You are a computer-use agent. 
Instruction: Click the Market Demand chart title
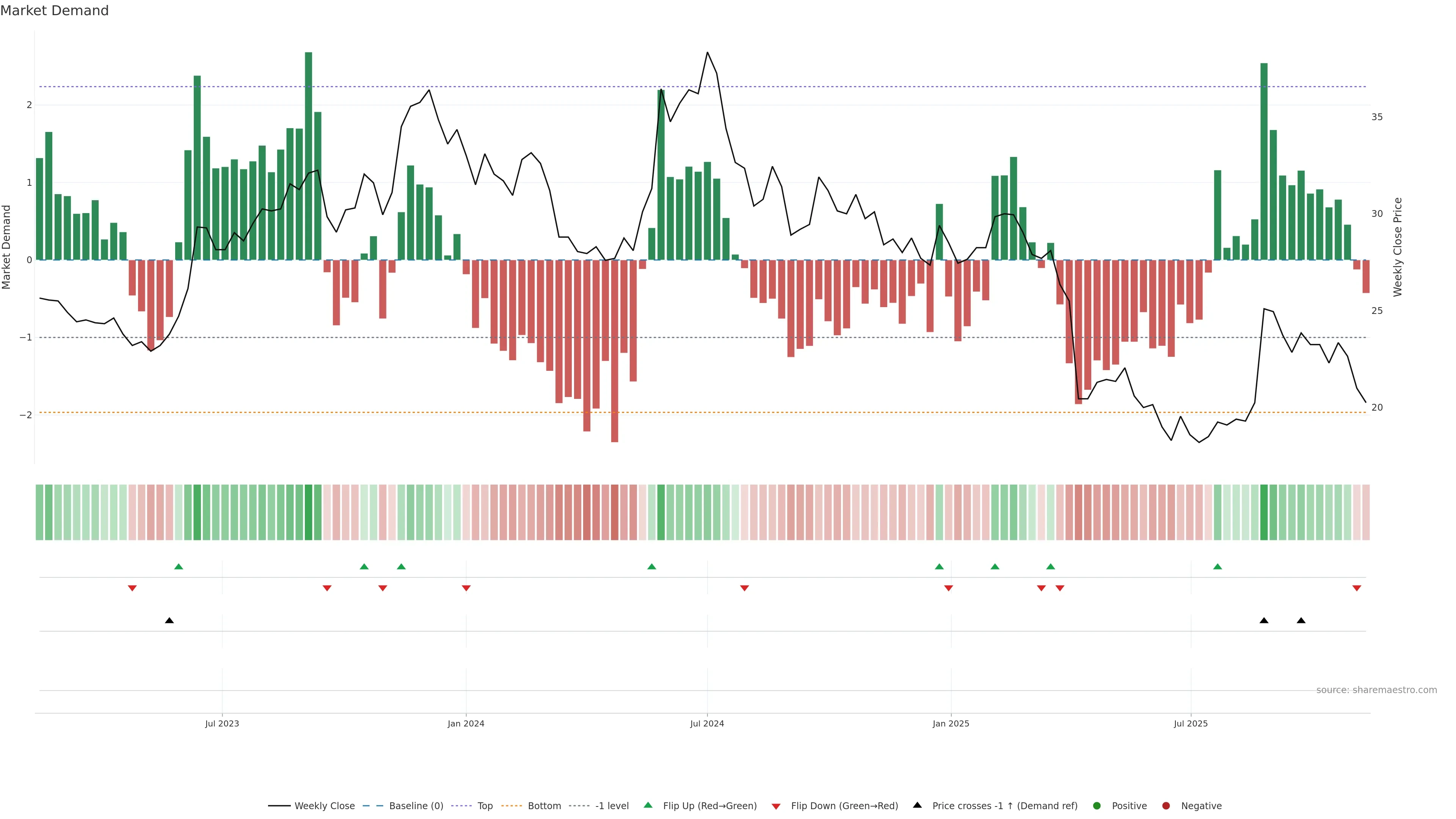[x=54, y=11]
